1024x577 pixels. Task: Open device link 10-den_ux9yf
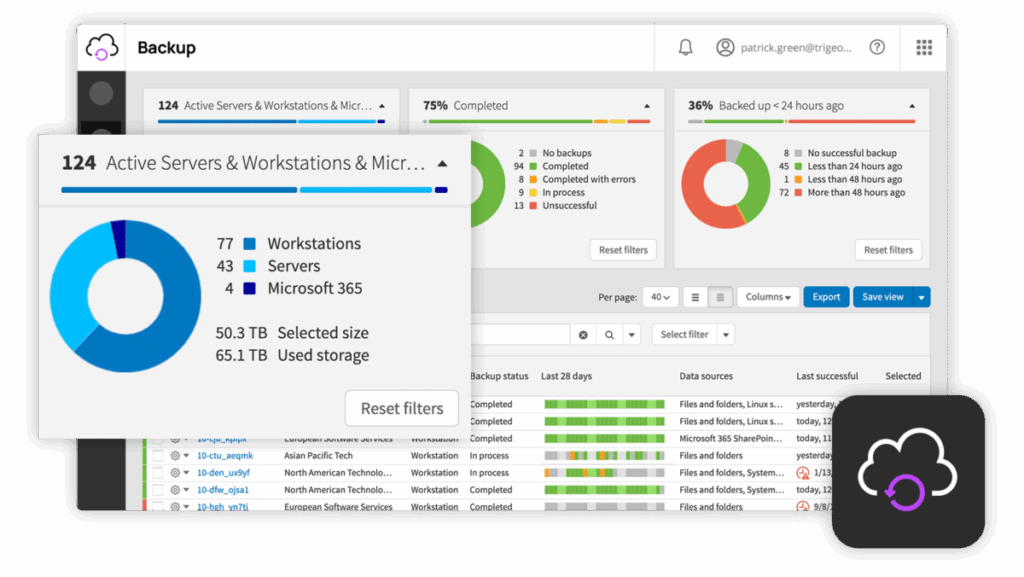pyautogui.click(x=223, y=473)
